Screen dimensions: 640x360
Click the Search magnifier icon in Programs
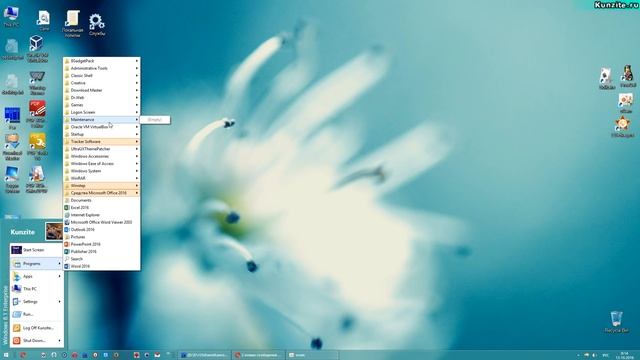[x=67, y=259]
